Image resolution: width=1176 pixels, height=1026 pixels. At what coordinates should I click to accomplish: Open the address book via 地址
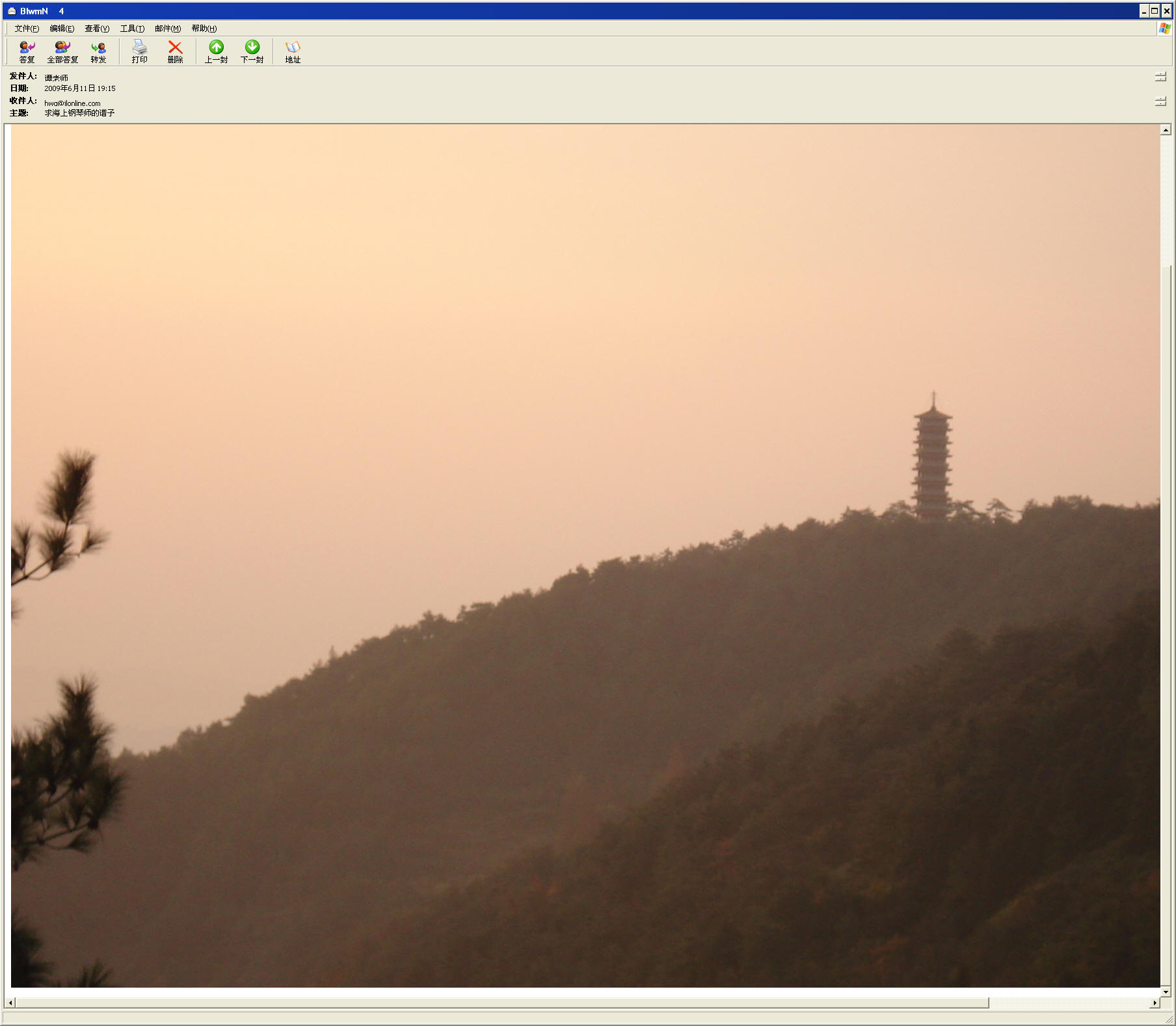pyautogui.click(x=293, y=52)
